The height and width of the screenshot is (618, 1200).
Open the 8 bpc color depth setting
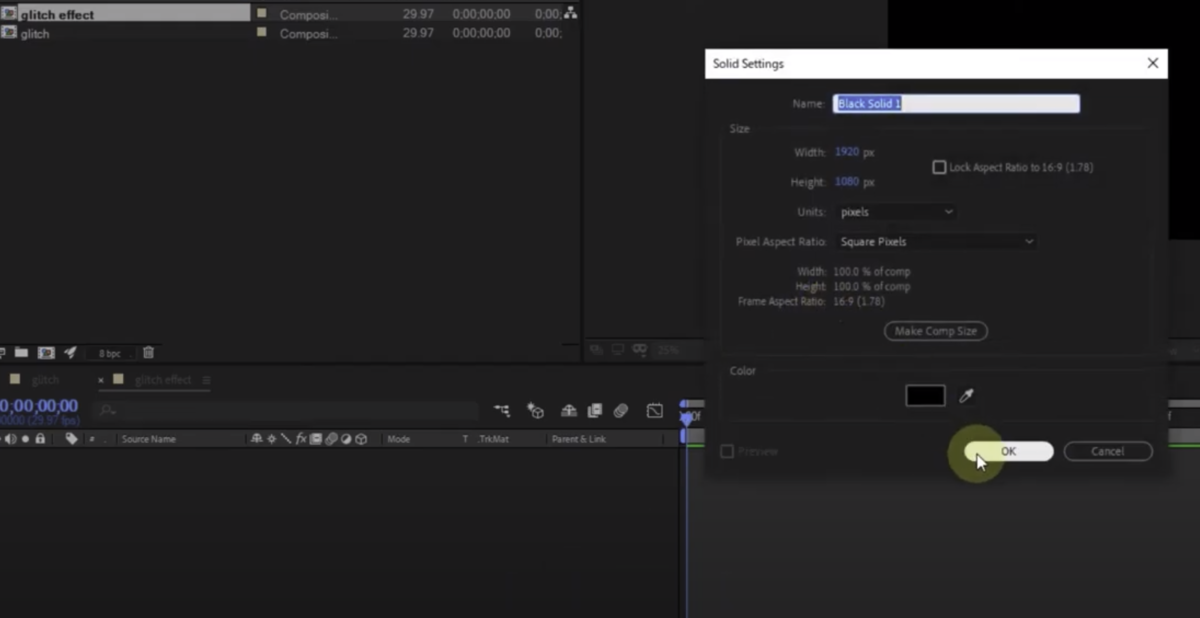(x=109, y=353)
